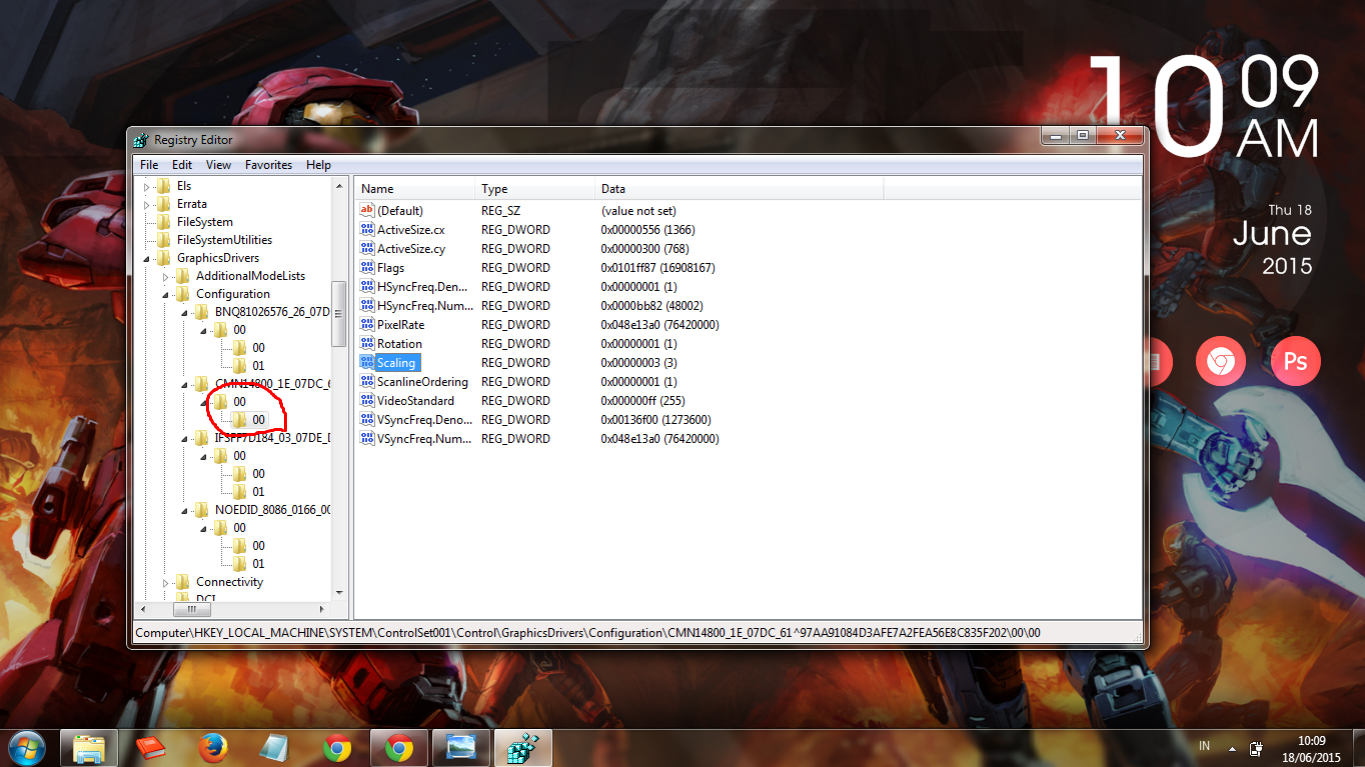The width and height of the screenshot is (1365, 767).
Task: Sort values by the Name column header
Action: [x=415, y=189]
